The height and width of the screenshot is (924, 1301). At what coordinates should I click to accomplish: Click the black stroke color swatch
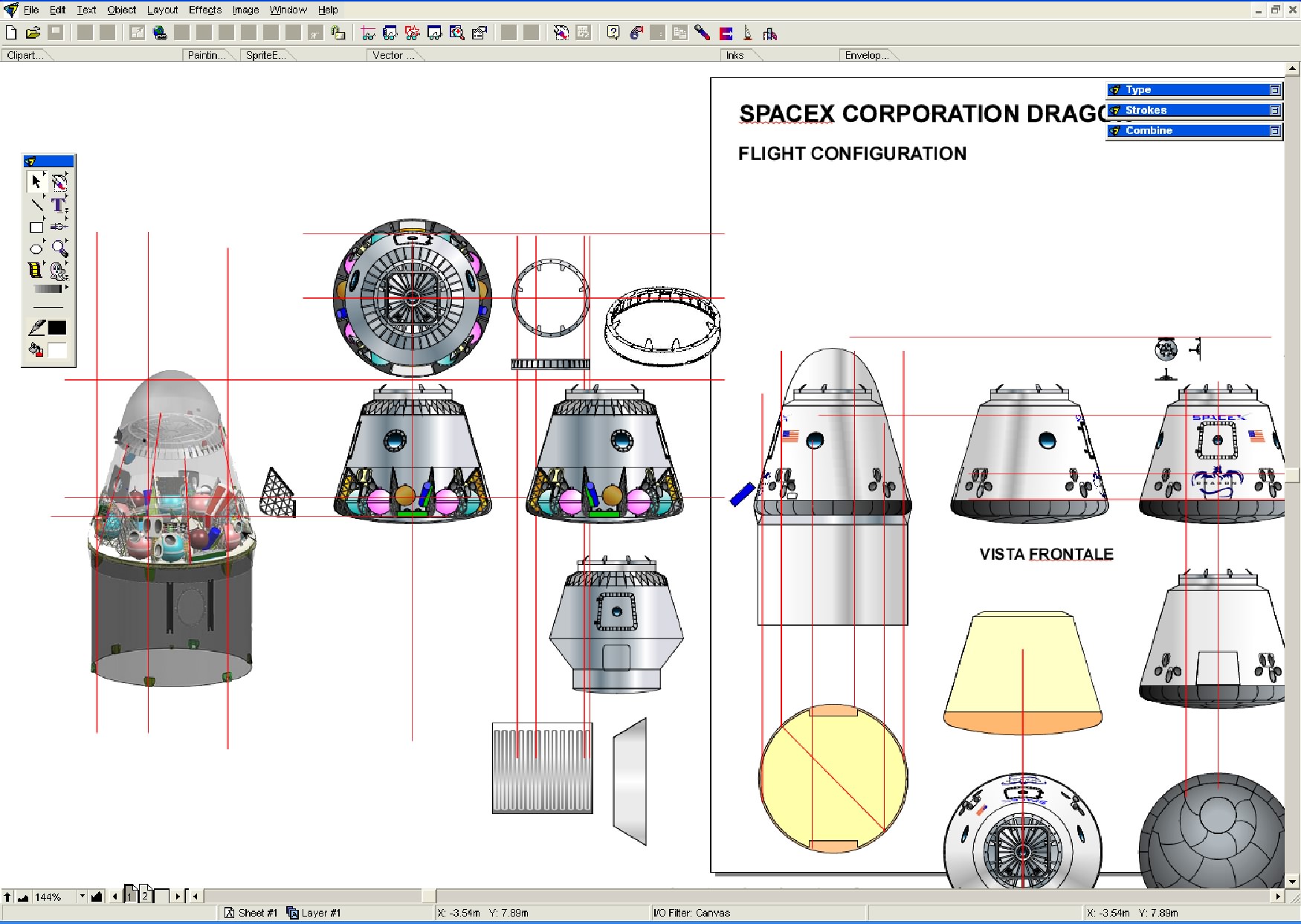pos(57,328)
